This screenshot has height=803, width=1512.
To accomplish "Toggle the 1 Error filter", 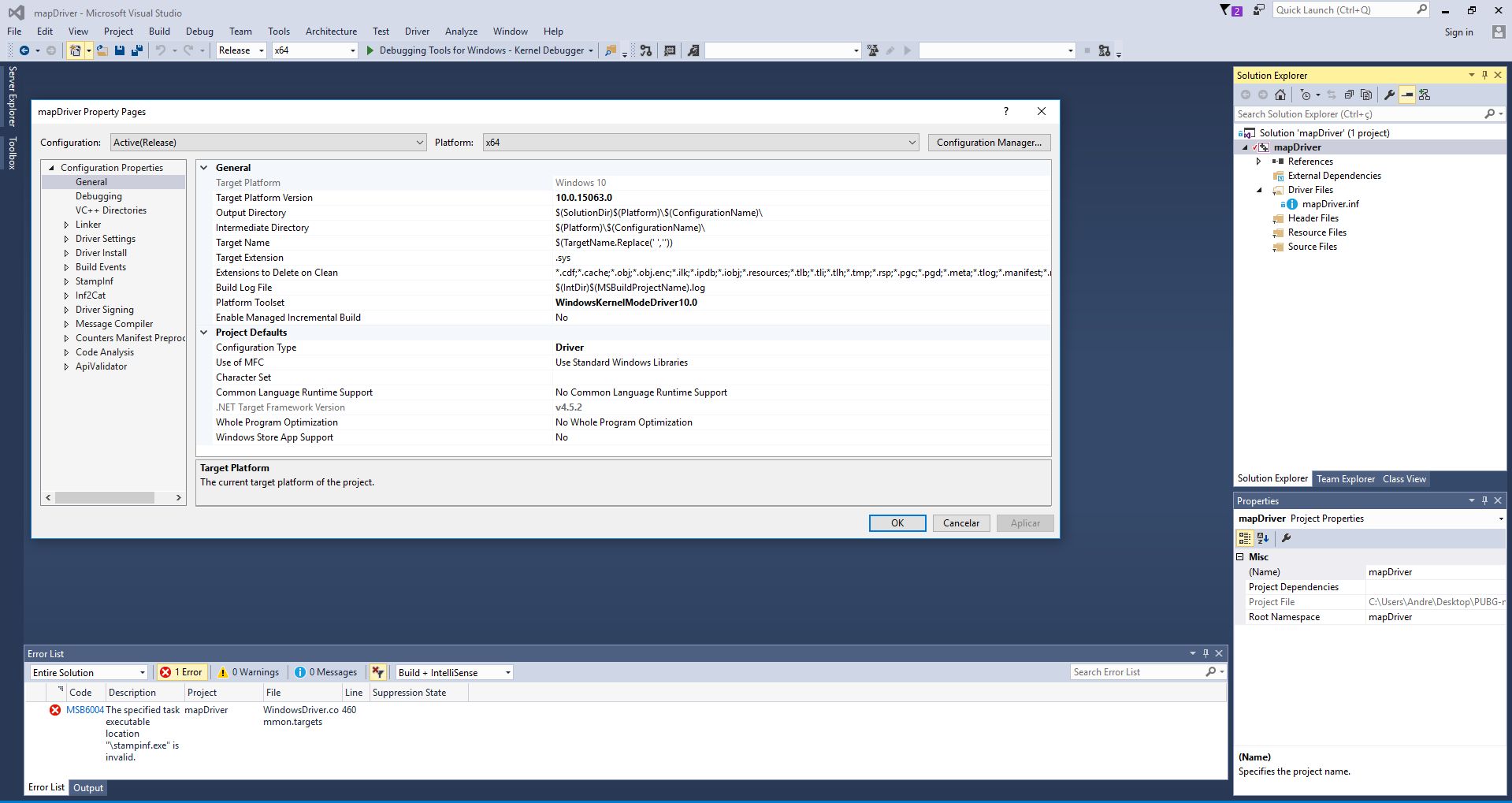I will 181,672.
